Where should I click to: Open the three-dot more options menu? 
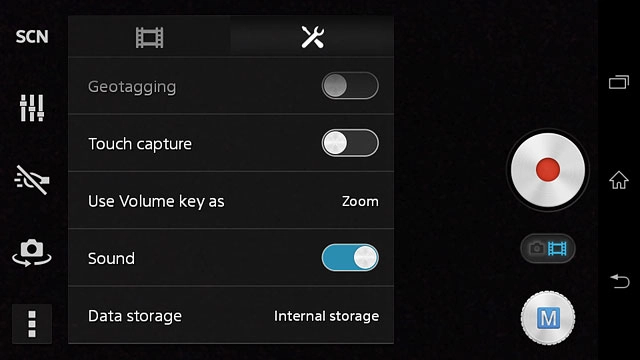pos(32,324)
